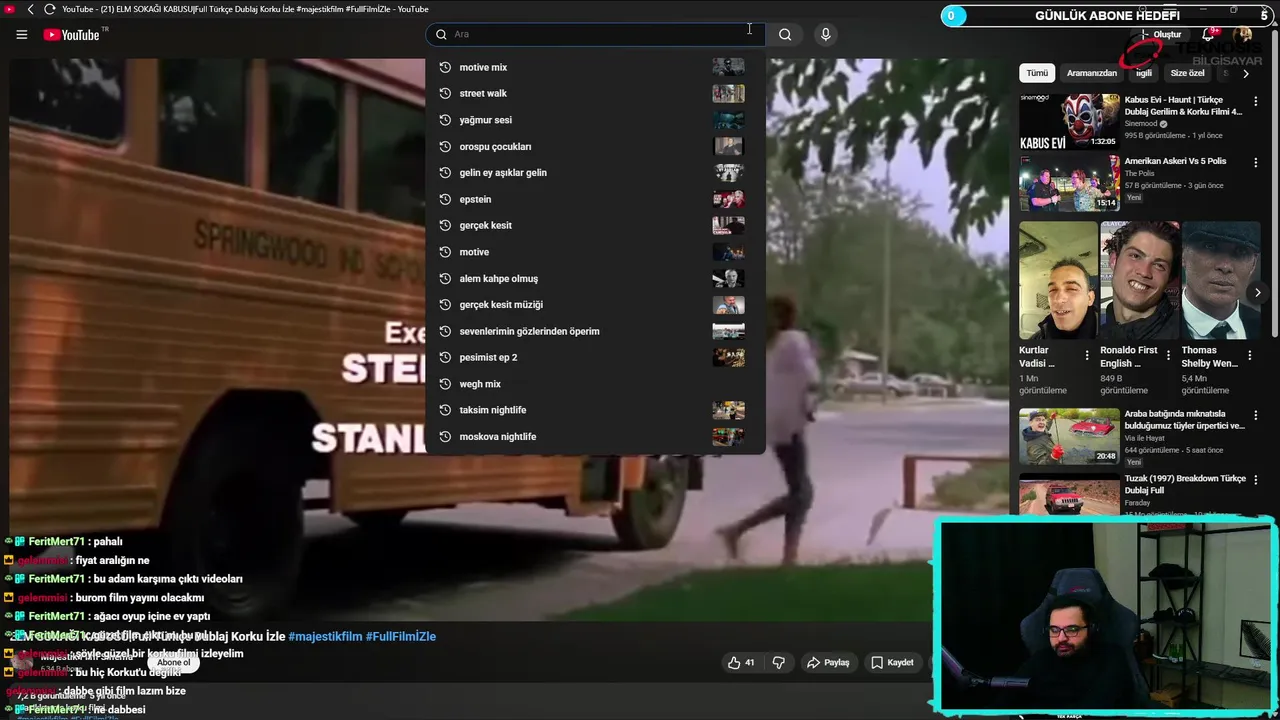Viewport: 1280px width, 720px height.
Task: Select 'alem kahpe olmuş' suggestion
Action: (x=595, y=278)
